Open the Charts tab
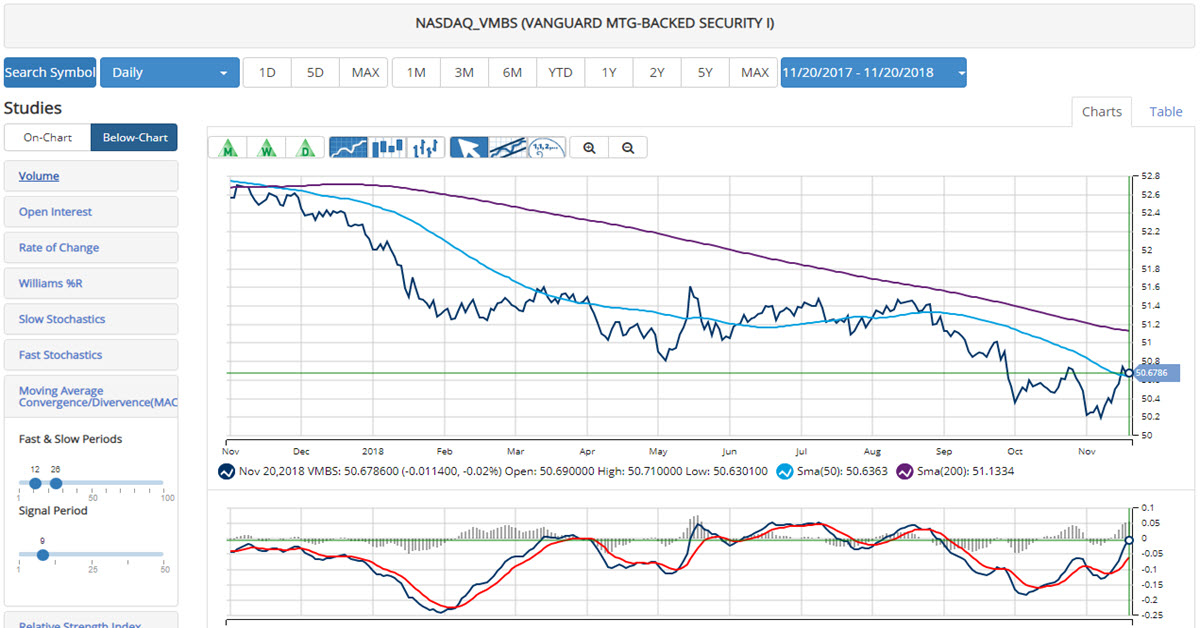 coord(1101,112)
